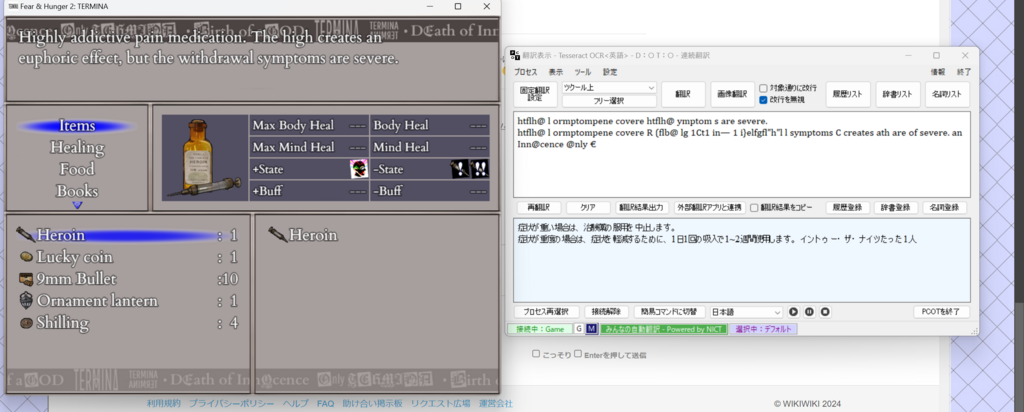Viewport: 1024px width, 412px height.
Task: Click the PCOT app icon in title bar
Action: tap(515, 55)
